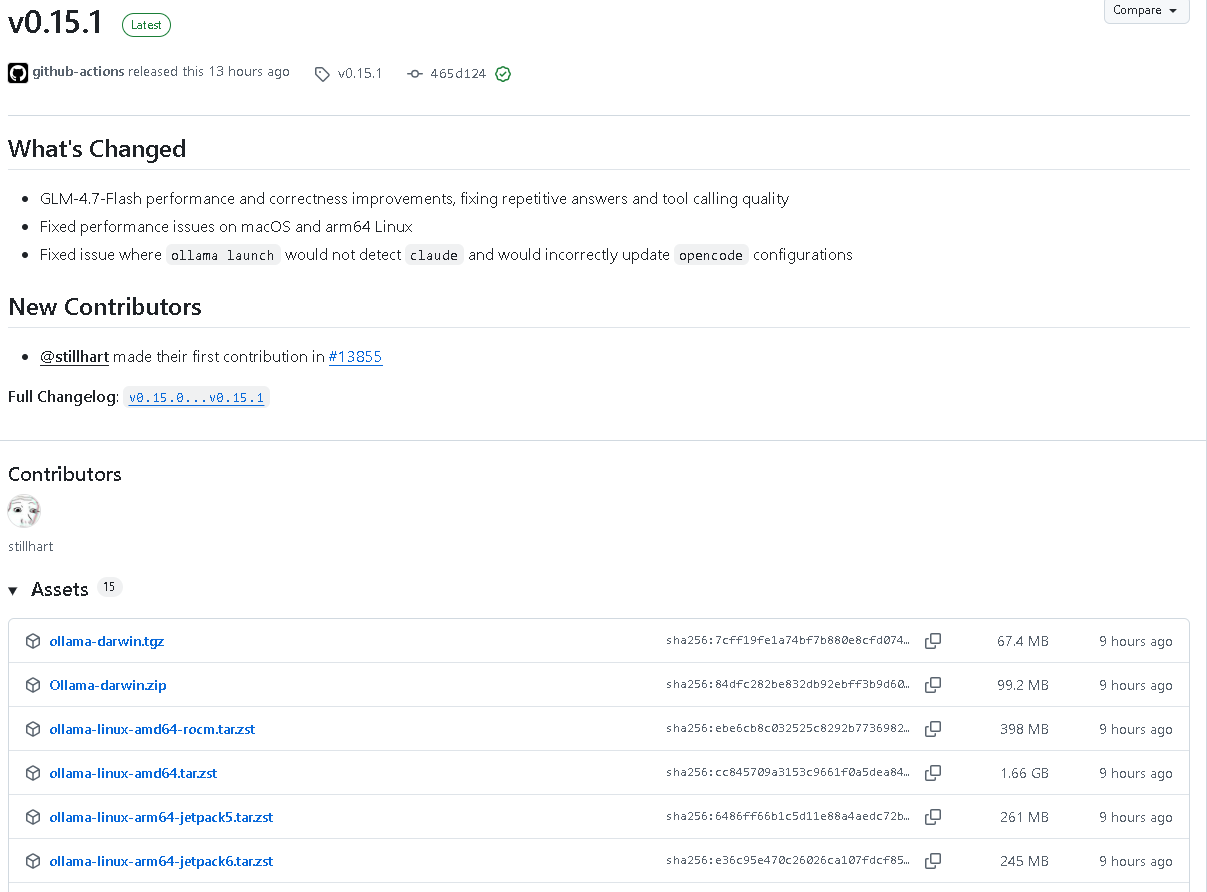
Task: Click the Latest release badge
Action: 146,25
